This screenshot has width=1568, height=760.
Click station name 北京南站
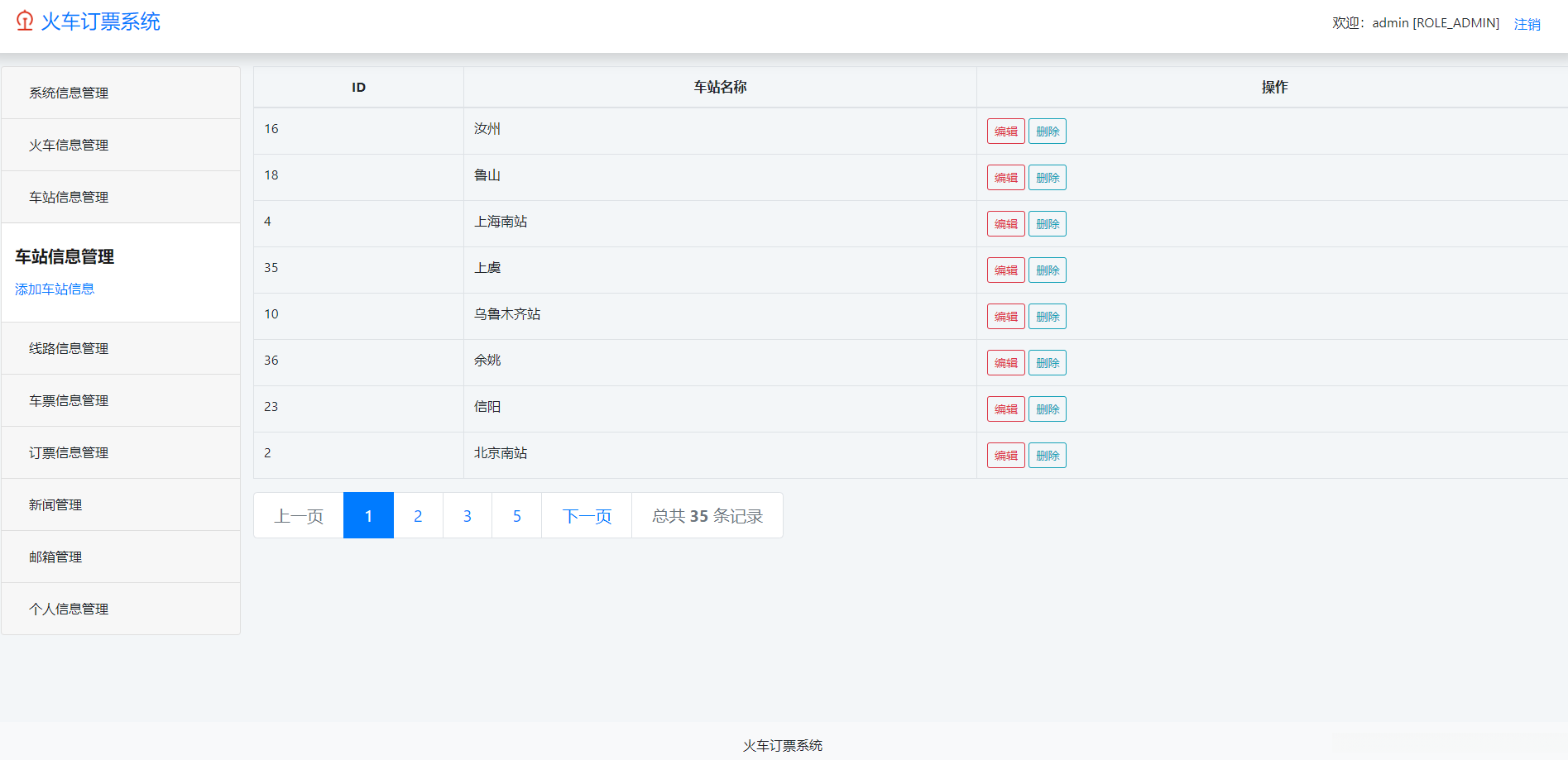pyautogui.click(x=501, y=453)
